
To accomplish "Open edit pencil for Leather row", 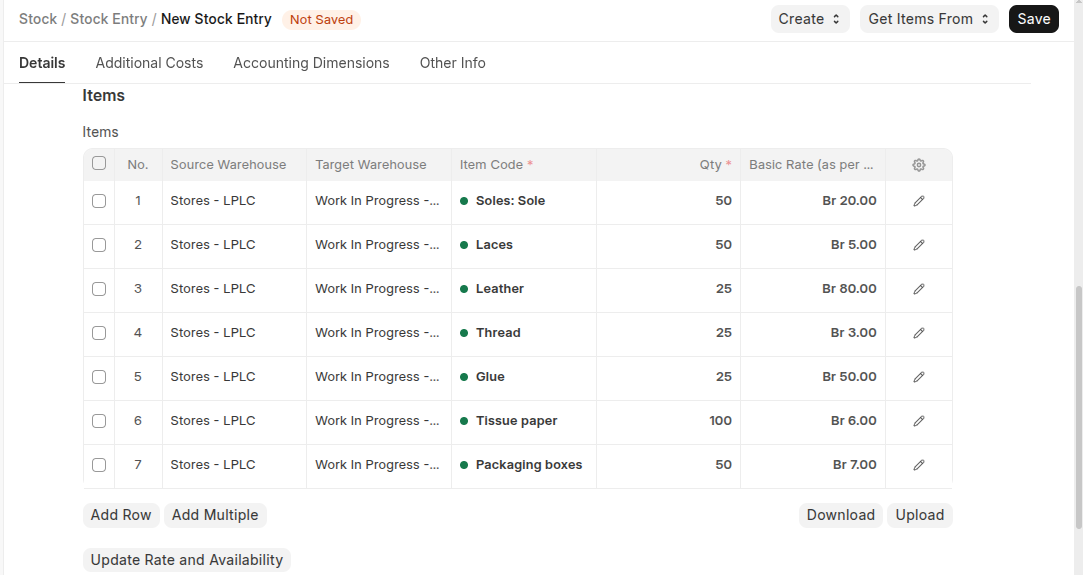I will click(x=919, y=289).
